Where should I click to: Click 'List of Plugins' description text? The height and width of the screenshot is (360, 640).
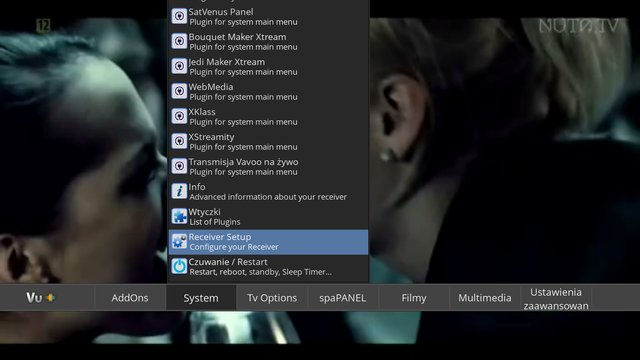(x=215, y=222)
